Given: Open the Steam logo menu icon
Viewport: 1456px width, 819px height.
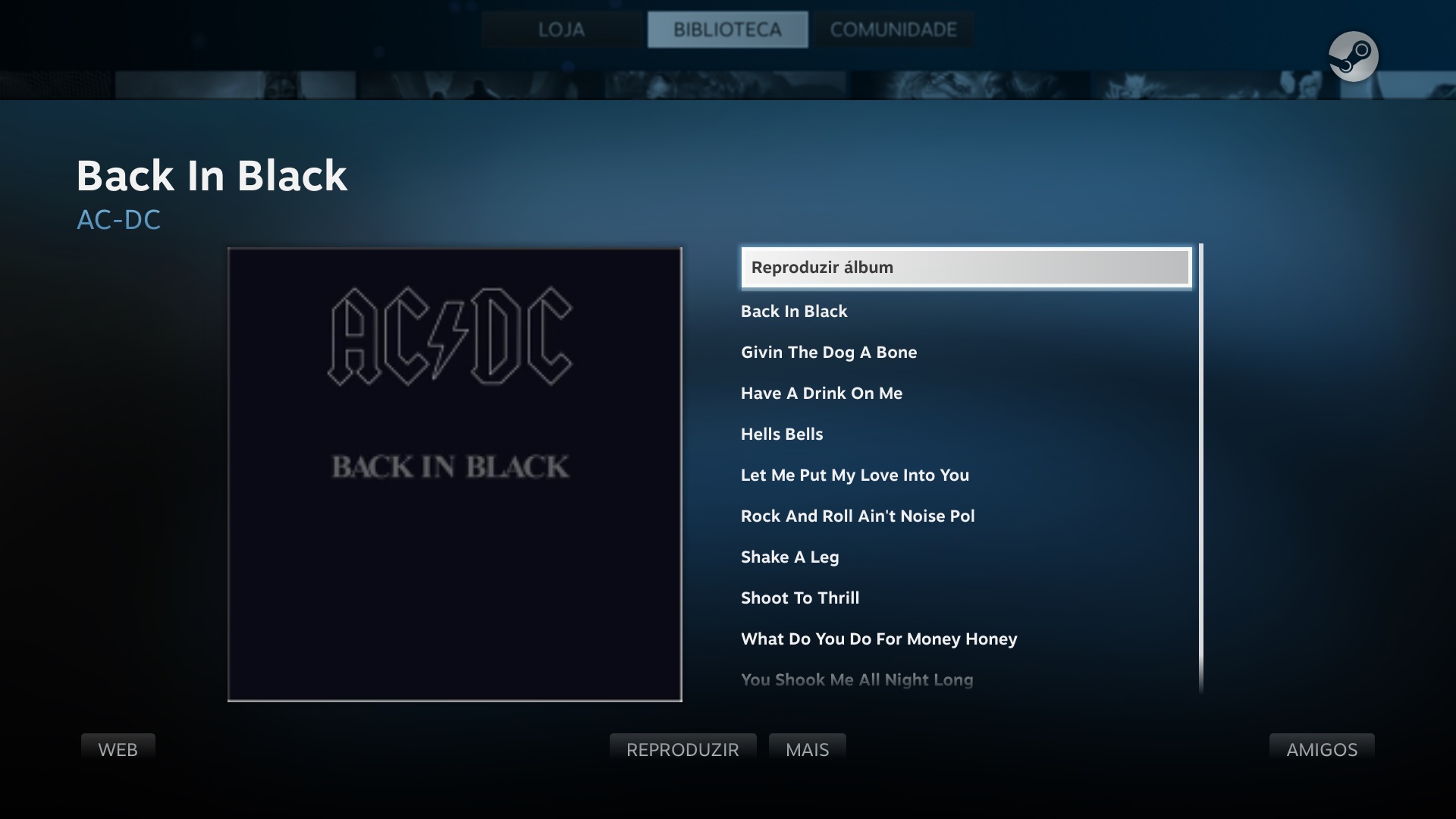Looking at the screenshot, I should 1353,56.
